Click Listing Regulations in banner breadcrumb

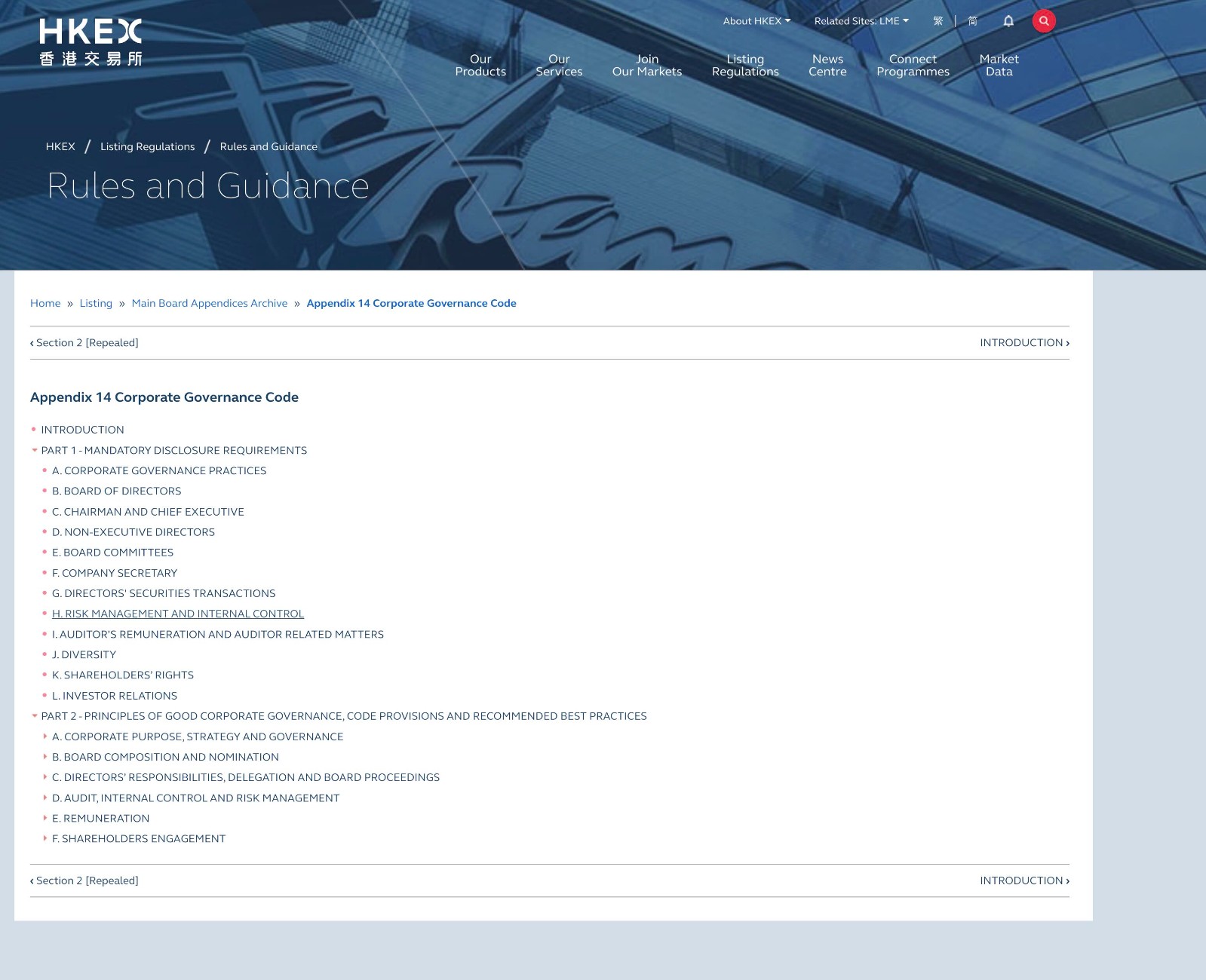[147, 146]
